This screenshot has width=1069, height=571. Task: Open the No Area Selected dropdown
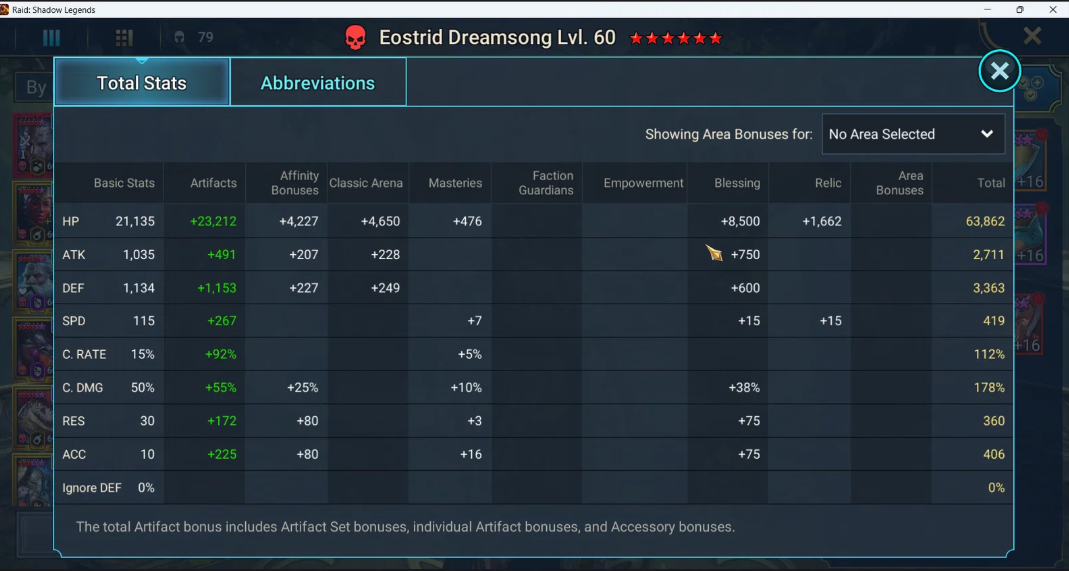pyautogui.click(x=913, y=134)
